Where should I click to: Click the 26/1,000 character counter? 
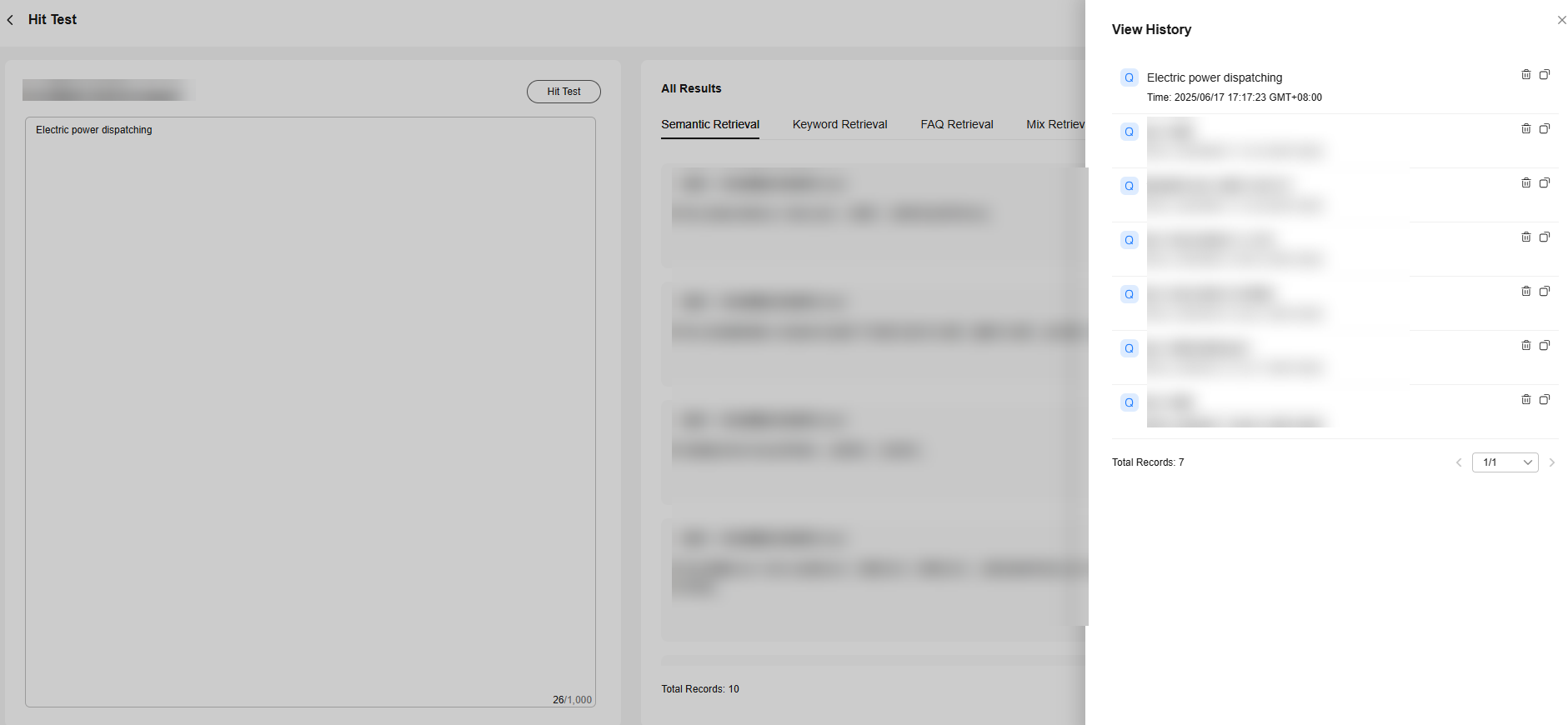573,700
